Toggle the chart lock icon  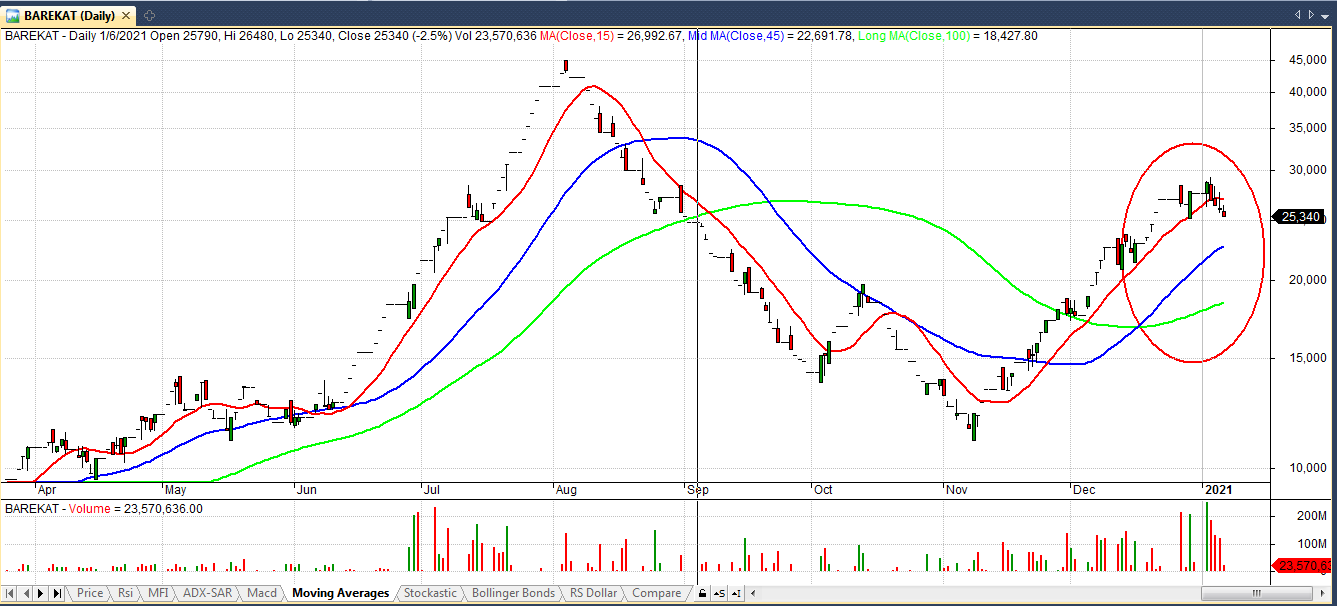coord(702,593)
